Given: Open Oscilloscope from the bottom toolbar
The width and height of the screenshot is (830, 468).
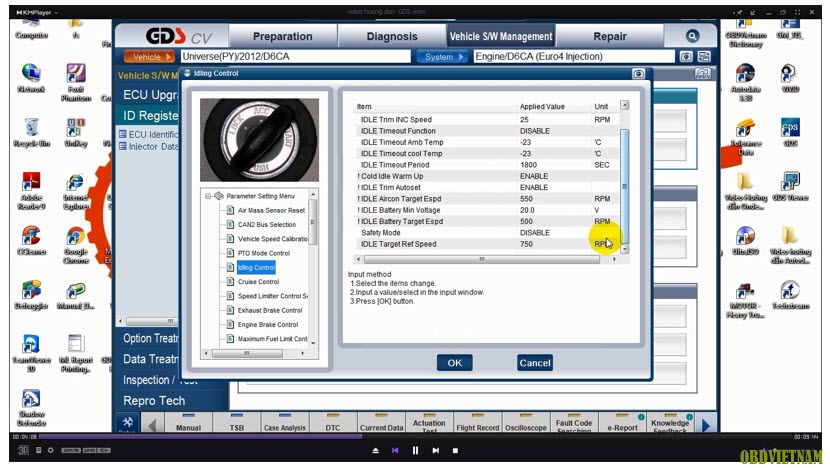Looking at the screenshot, I should pyautogui.click(x=526, y=424).
